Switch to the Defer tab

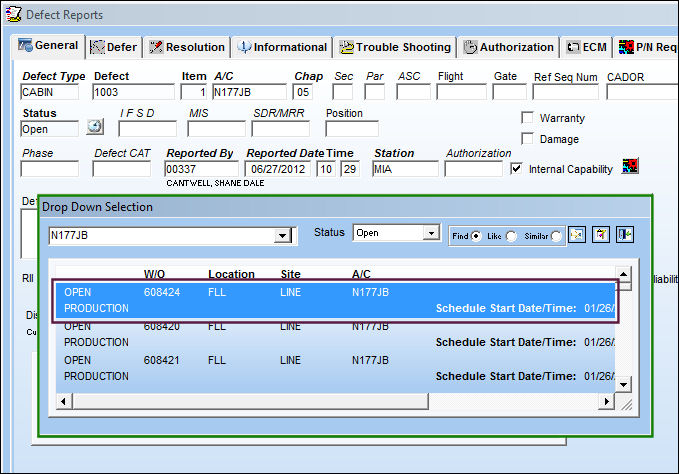point(113,47)
